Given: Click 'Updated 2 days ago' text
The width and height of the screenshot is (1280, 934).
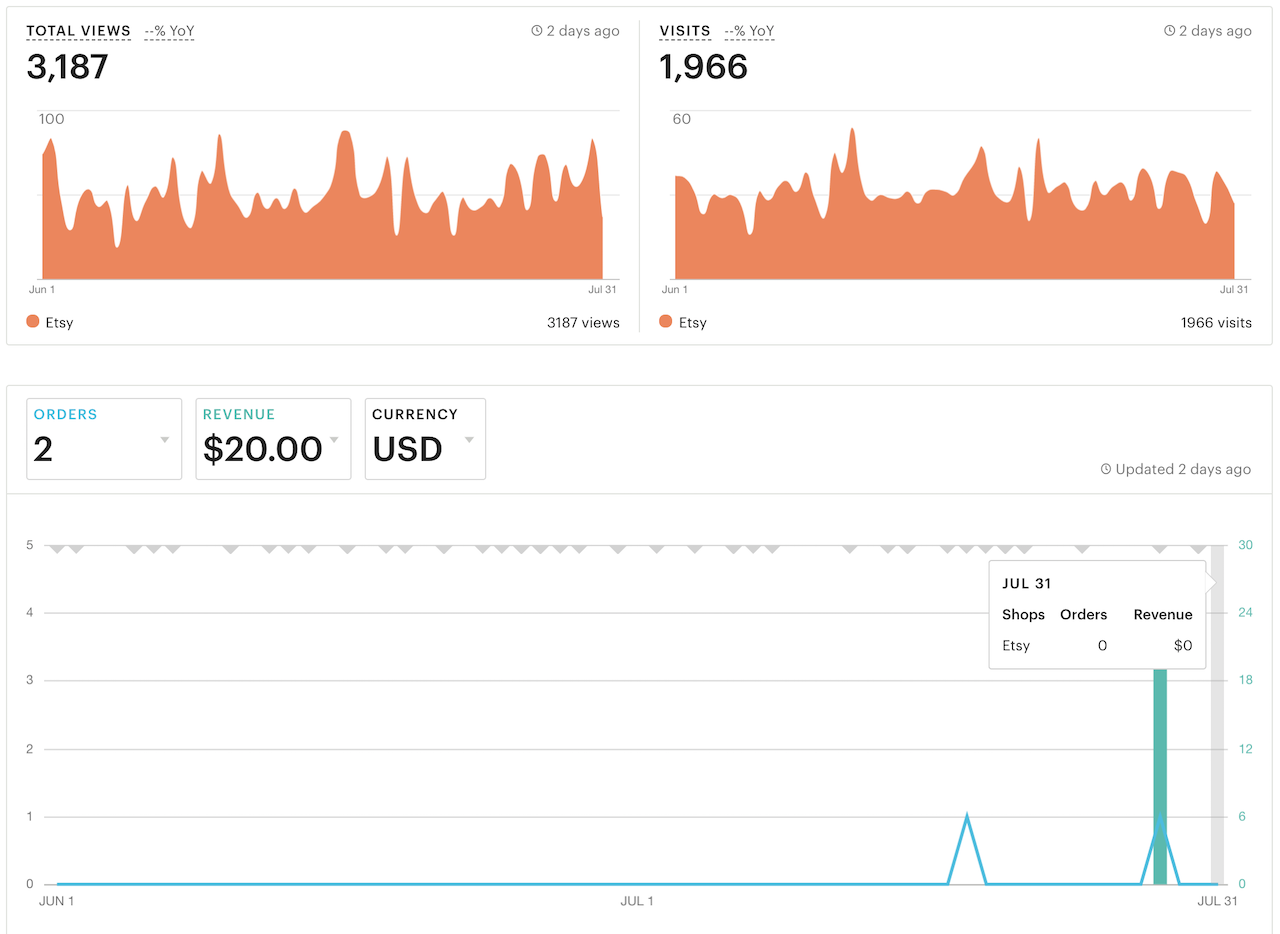Looking at the screenshot, I should (1183, 469).
